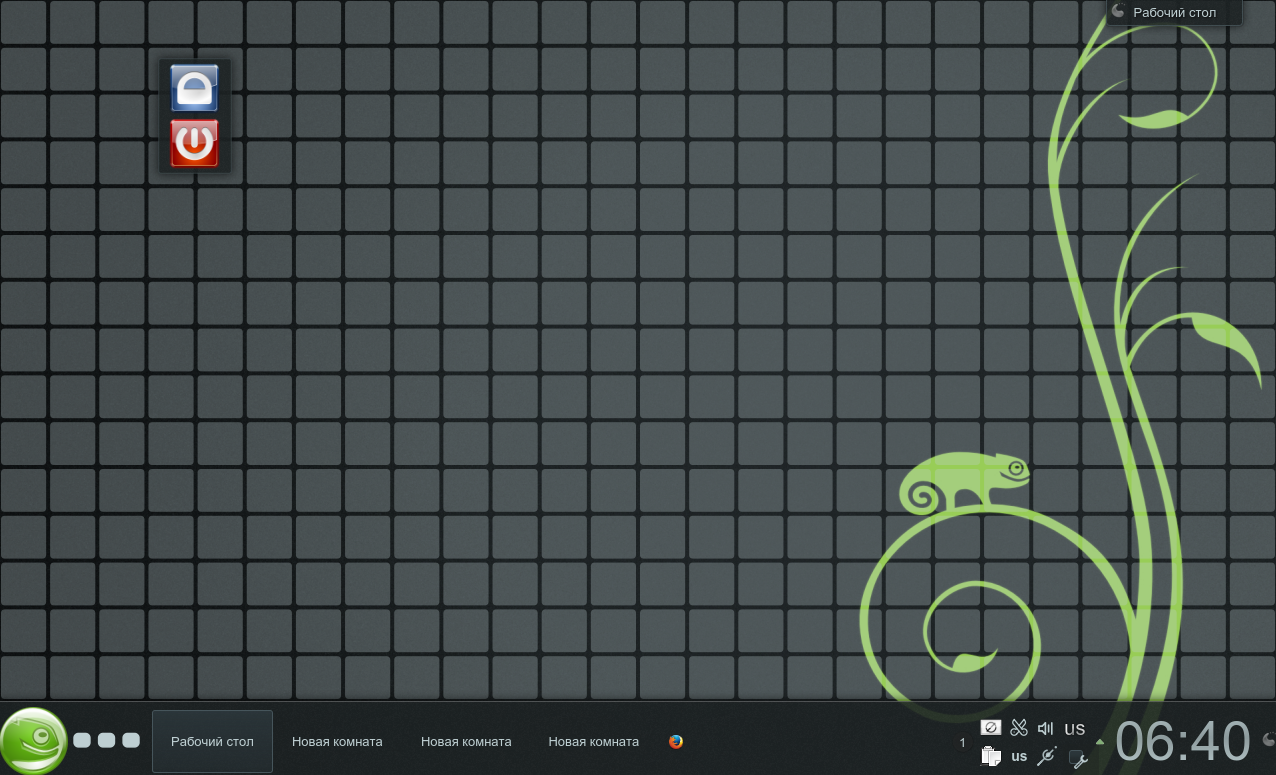Image resolution: width=1276 pixels, height=775 pixels.
Task: Open the Рабочий стол desktop toolbox at top
Action: [x=1173, y=12]
